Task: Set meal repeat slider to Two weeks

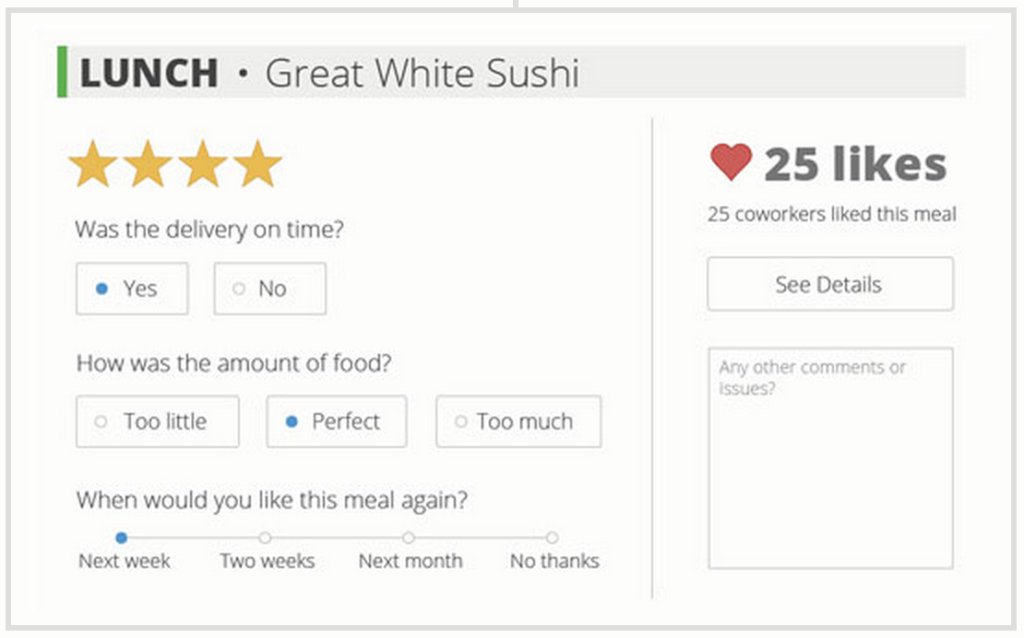Action: pos(265,538)
